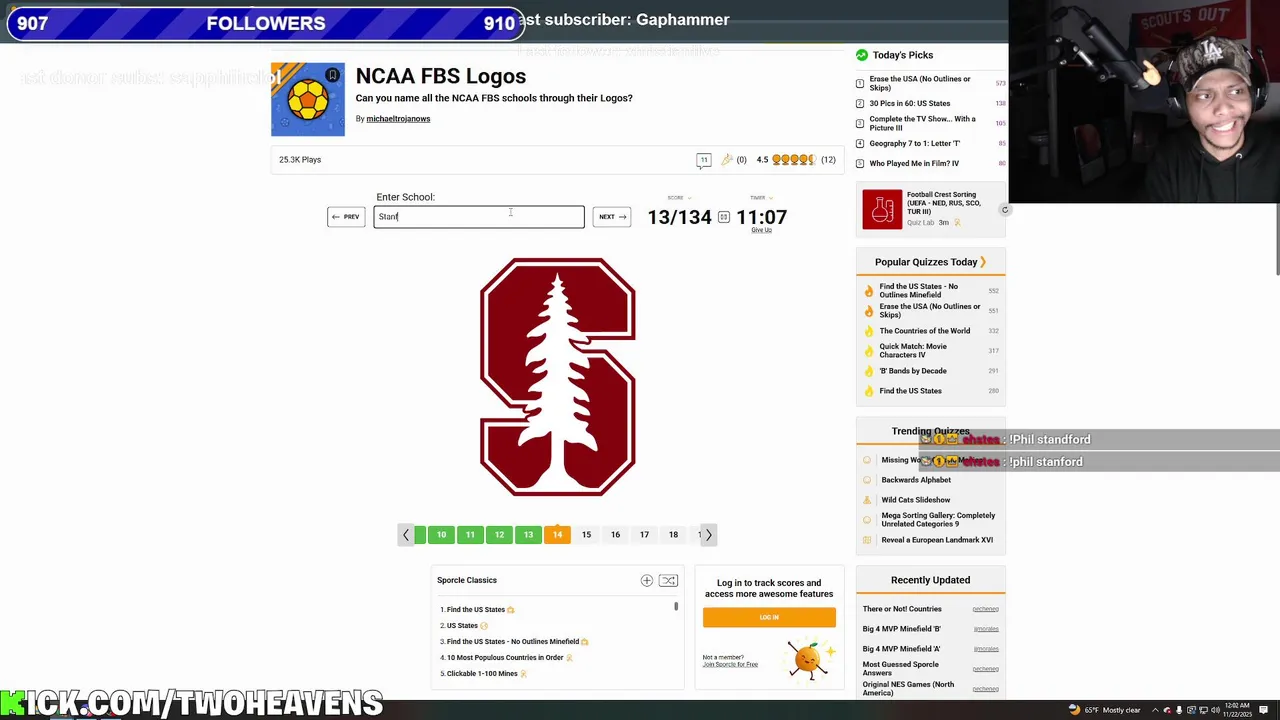Jump to question 17
The image size is (1280, 720).
click(644, 535)
